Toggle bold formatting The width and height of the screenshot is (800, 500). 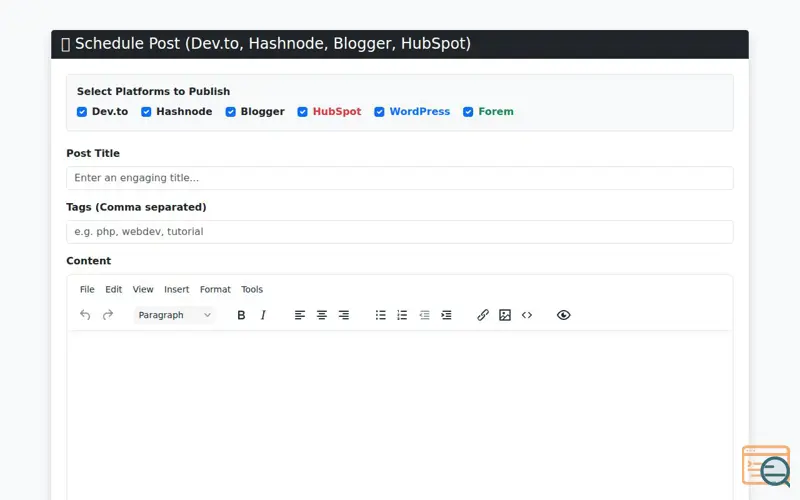pyautogui.click(x=241, y=315)
